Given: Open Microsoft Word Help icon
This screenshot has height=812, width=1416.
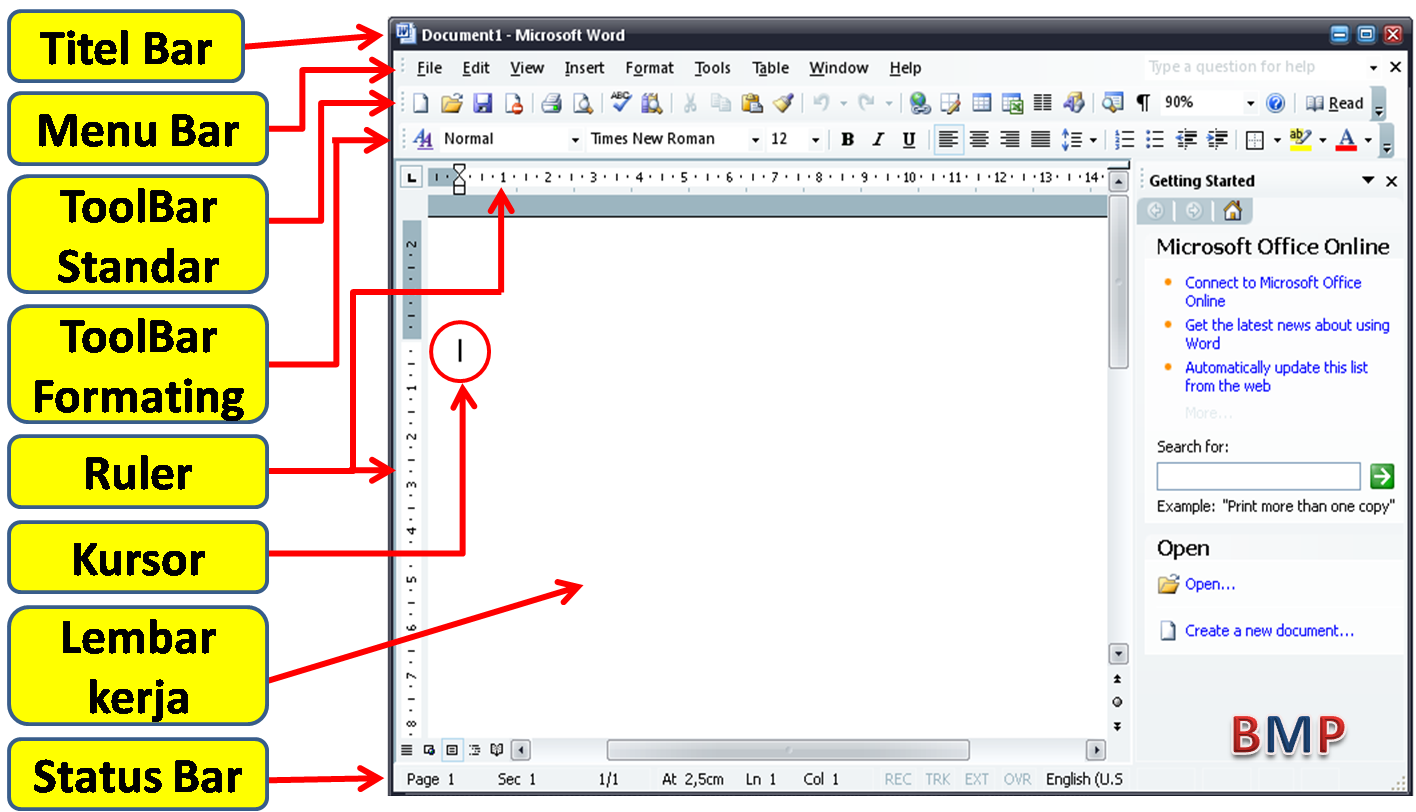Looking at the screenshot, I should 1275,103.
